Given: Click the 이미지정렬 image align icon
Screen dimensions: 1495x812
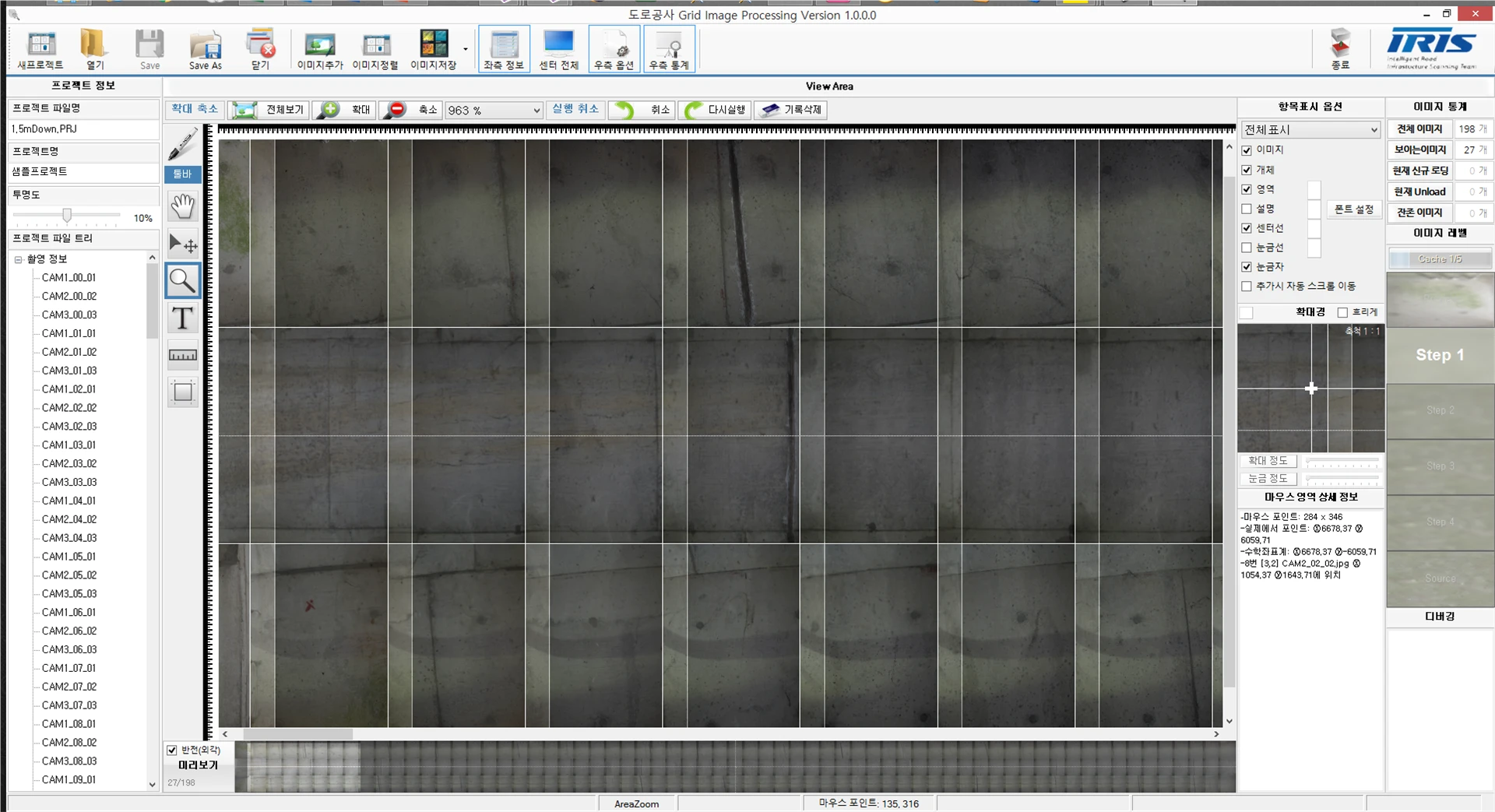Looking at the screenshot, I should (375, 50).
